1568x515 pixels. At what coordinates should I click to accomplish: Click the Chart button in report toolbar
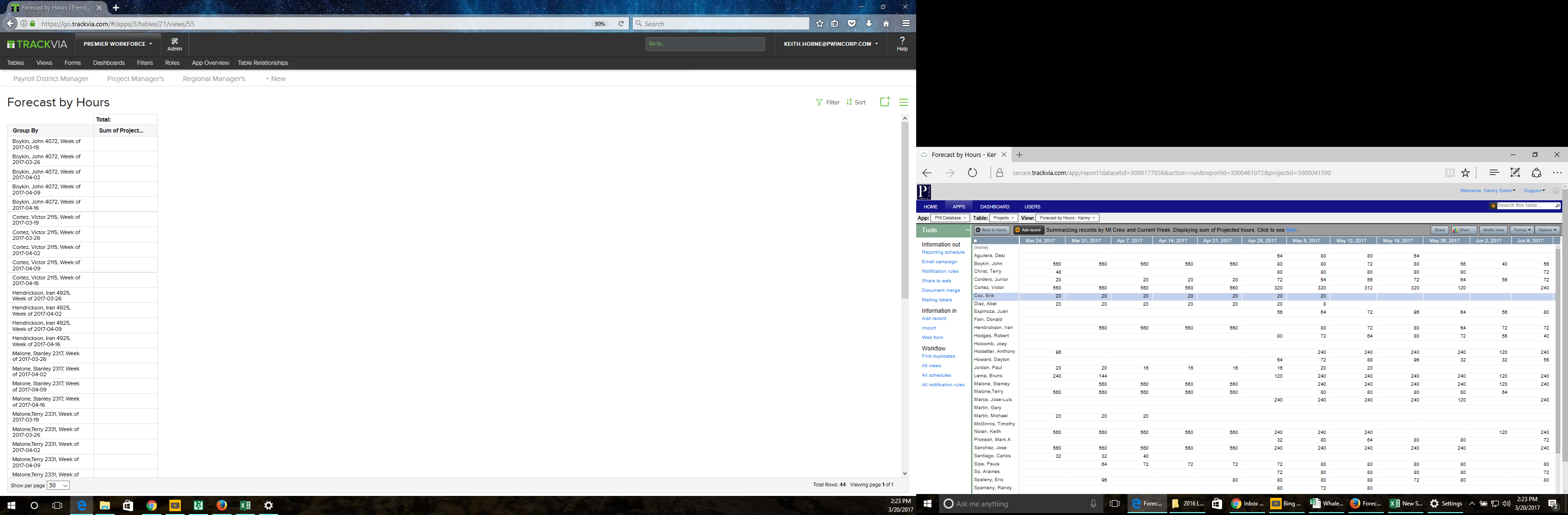point(1463,230)
